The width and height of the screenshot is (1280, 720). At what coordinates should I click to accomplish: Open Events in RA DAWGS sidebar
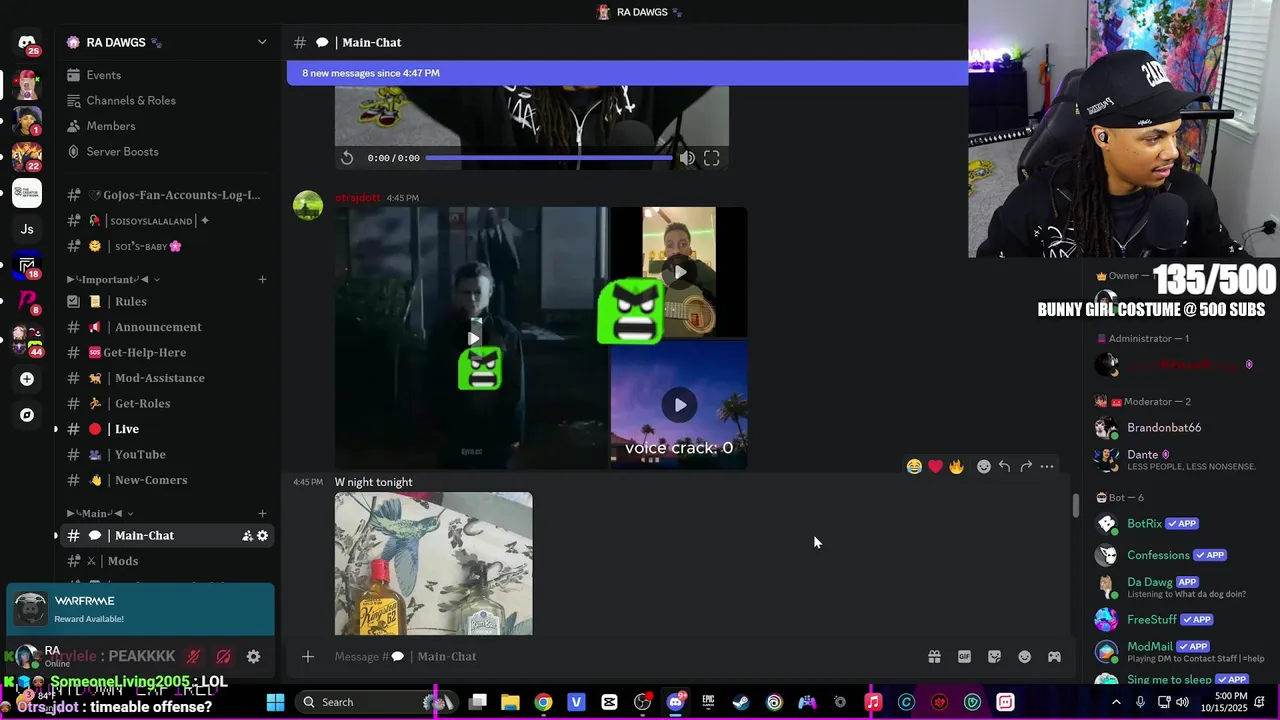tap(103, 75)
